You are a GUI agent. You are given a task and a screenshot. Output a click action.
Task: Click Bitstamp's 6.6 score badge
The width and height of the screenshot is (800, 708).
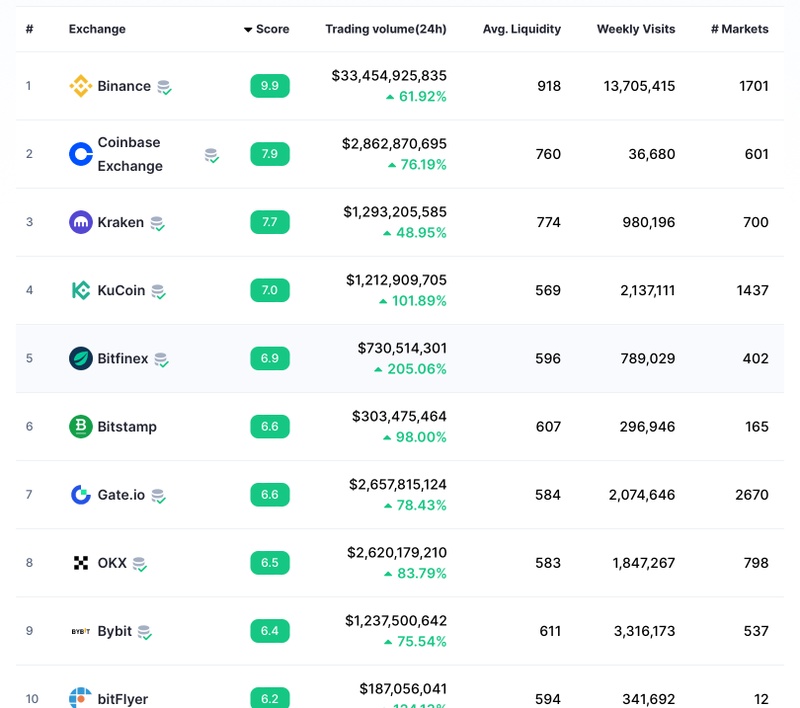coord(270,426)
